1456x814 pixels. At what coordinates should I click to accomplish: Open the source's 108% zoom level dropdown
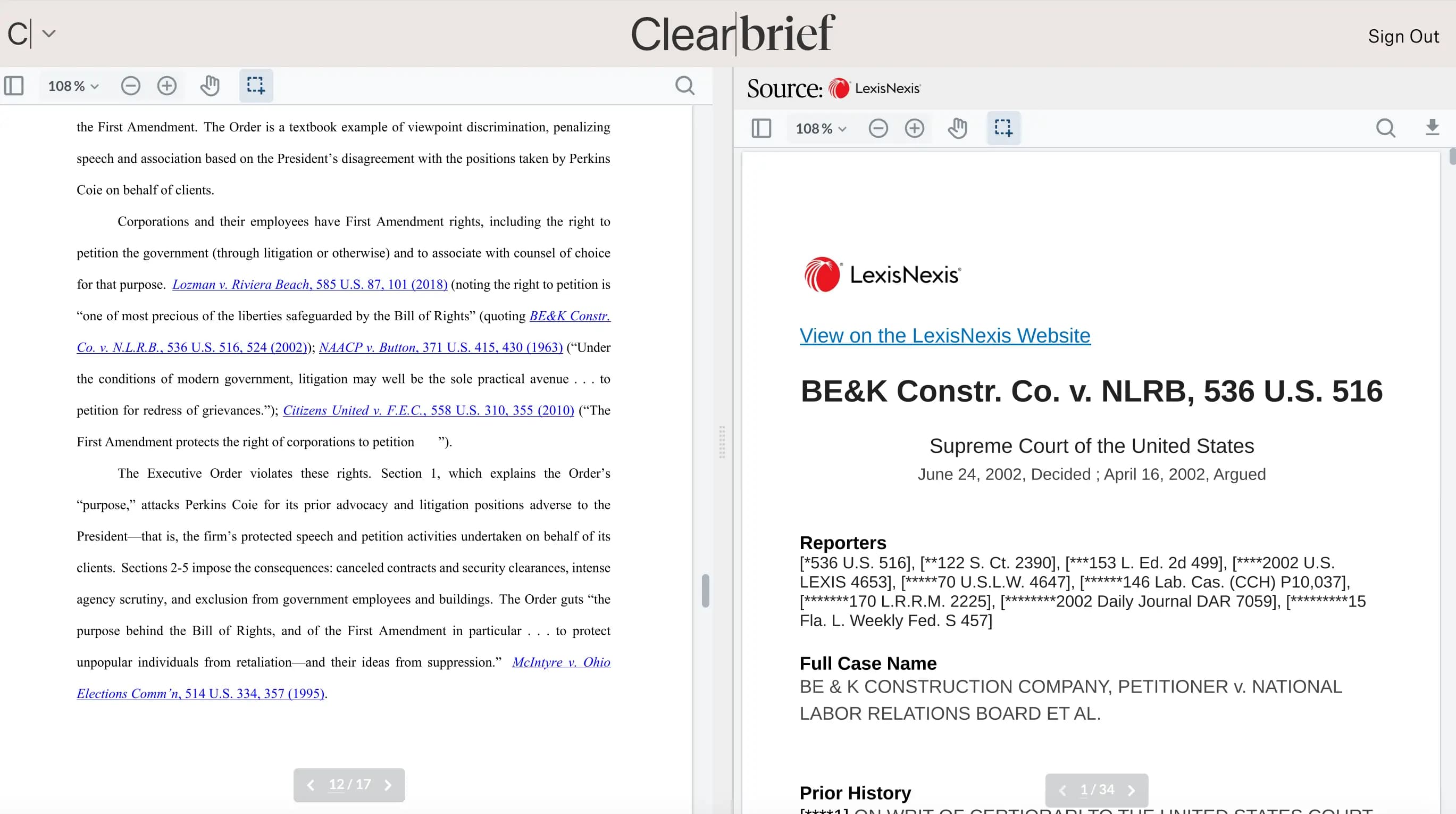(x=819, y=128)
